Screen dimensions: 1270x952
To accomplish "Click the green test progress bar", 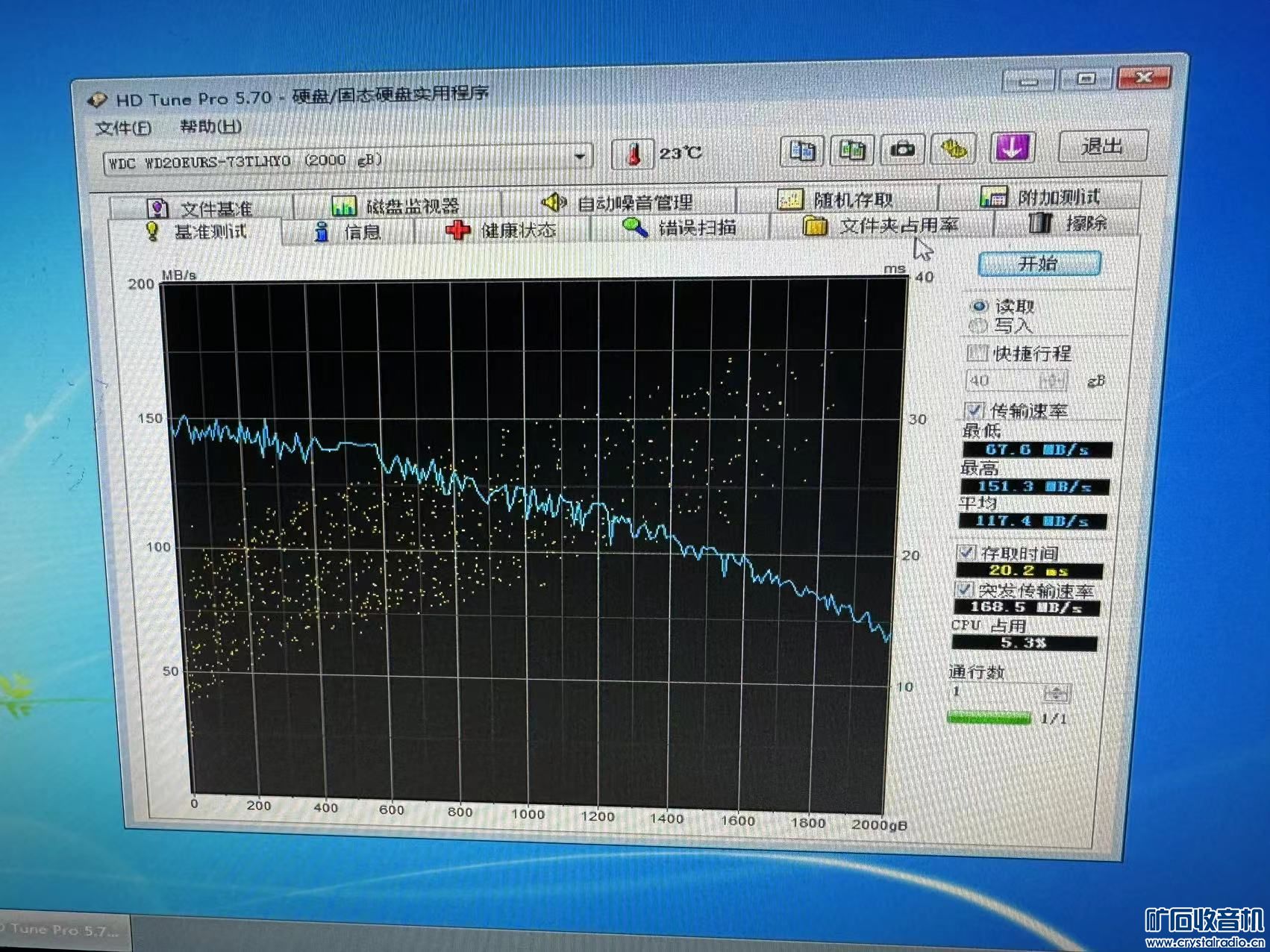I will [990, 718].
